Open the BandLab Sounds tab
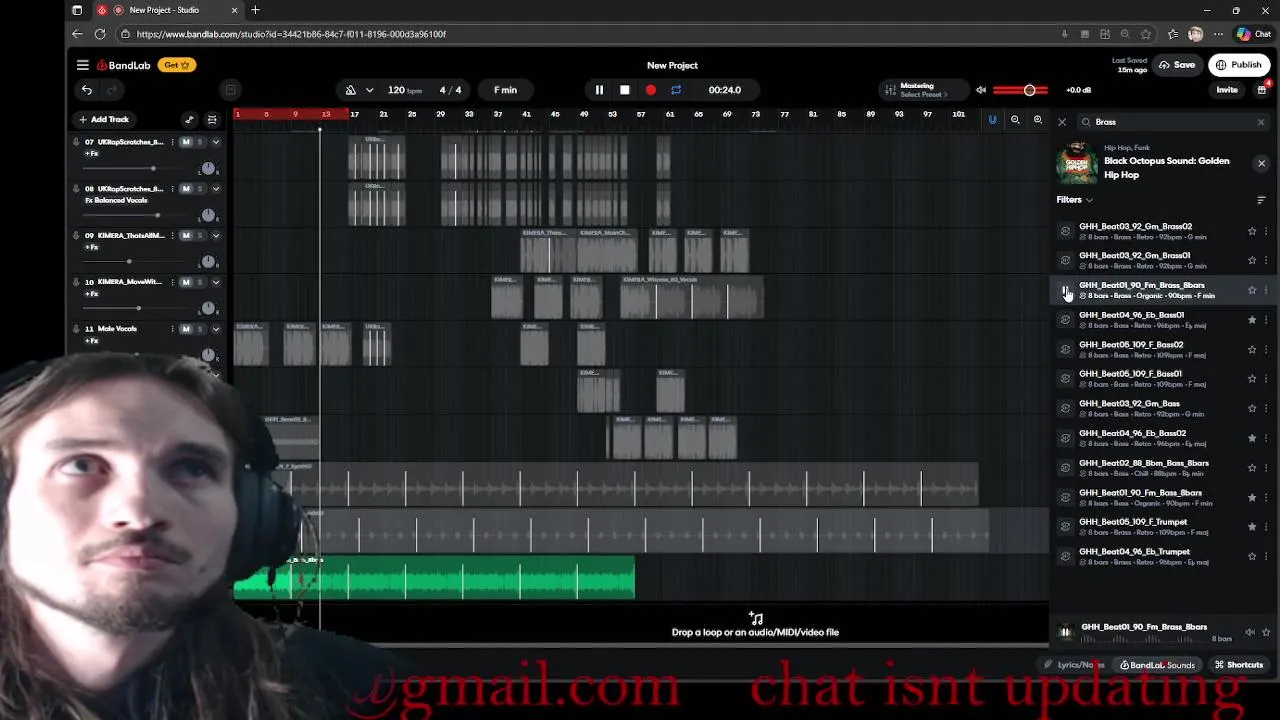This screenshot has width=1280, height=720. click(x=1157, y=665)
